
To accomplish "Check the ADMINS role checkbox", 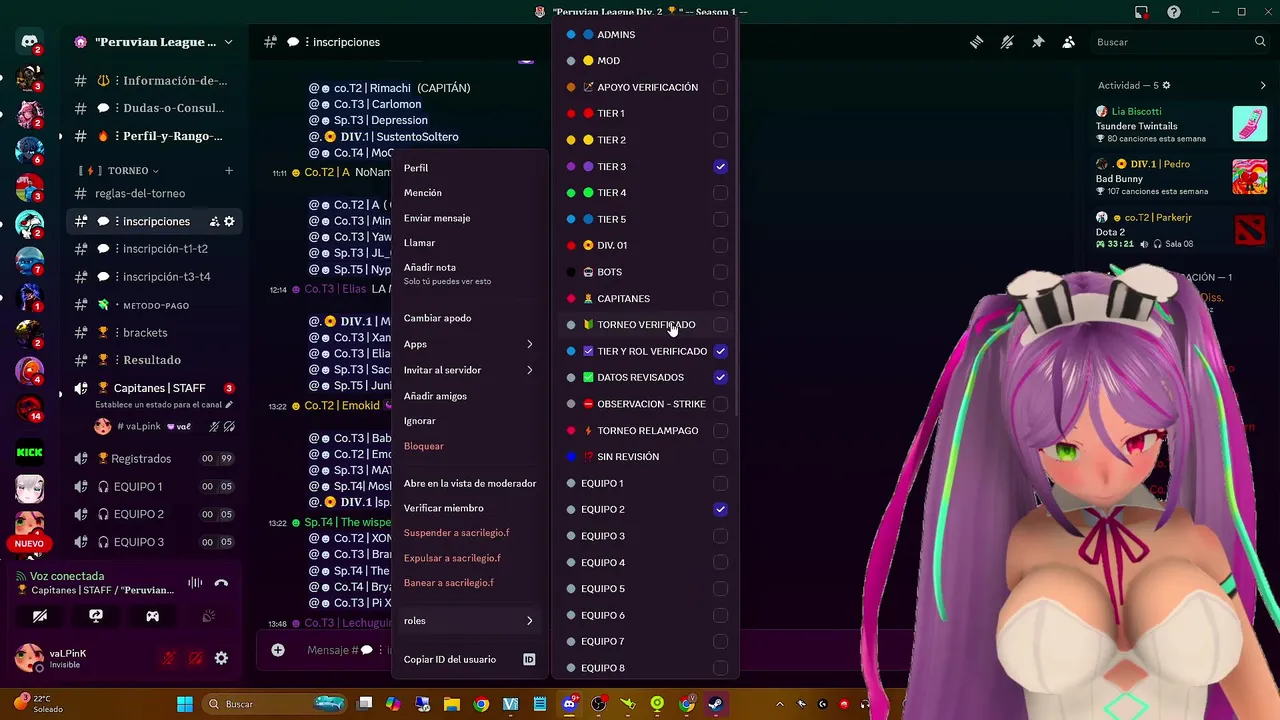I will [720, 34].
